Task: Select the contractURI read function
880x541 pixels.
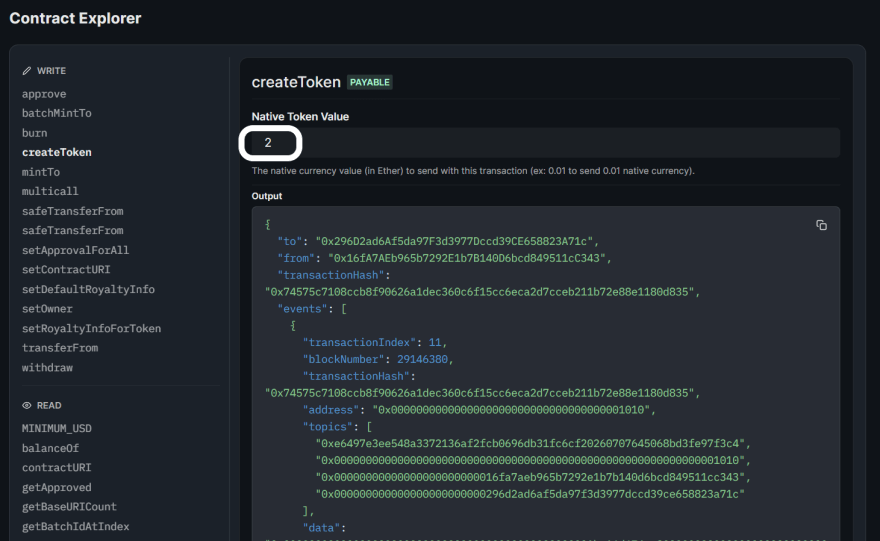Action: [x=57, y=467]
